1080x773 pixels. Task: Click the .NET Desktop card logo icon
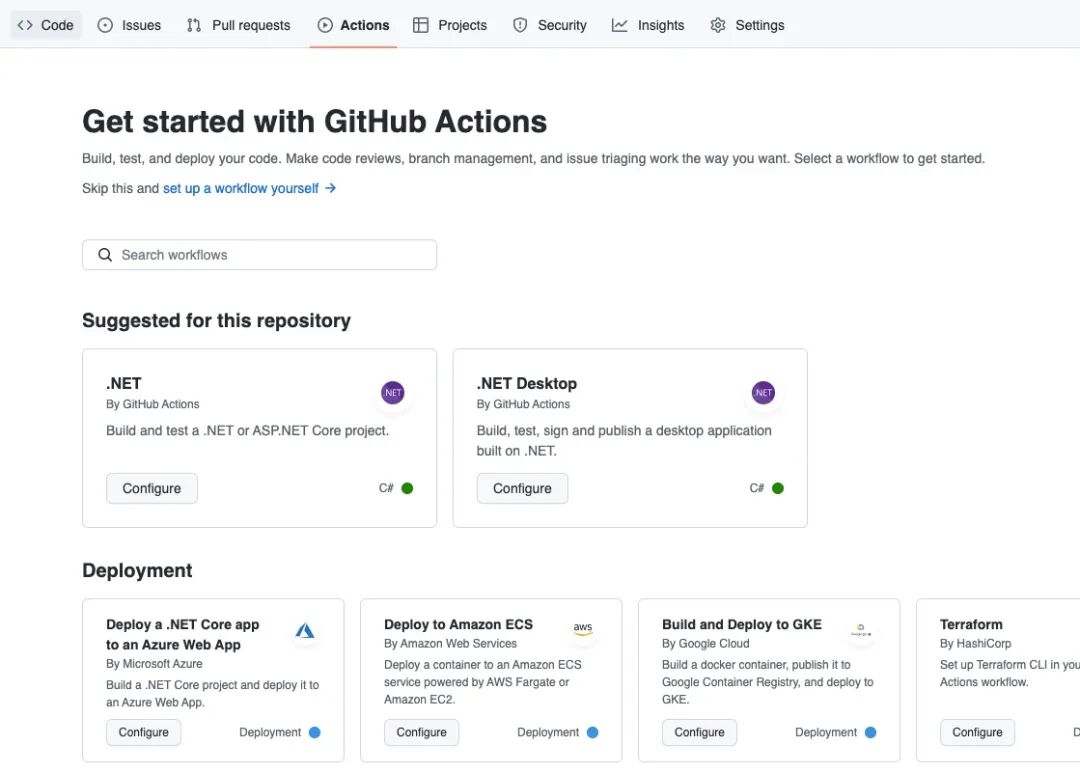(763, 393)
